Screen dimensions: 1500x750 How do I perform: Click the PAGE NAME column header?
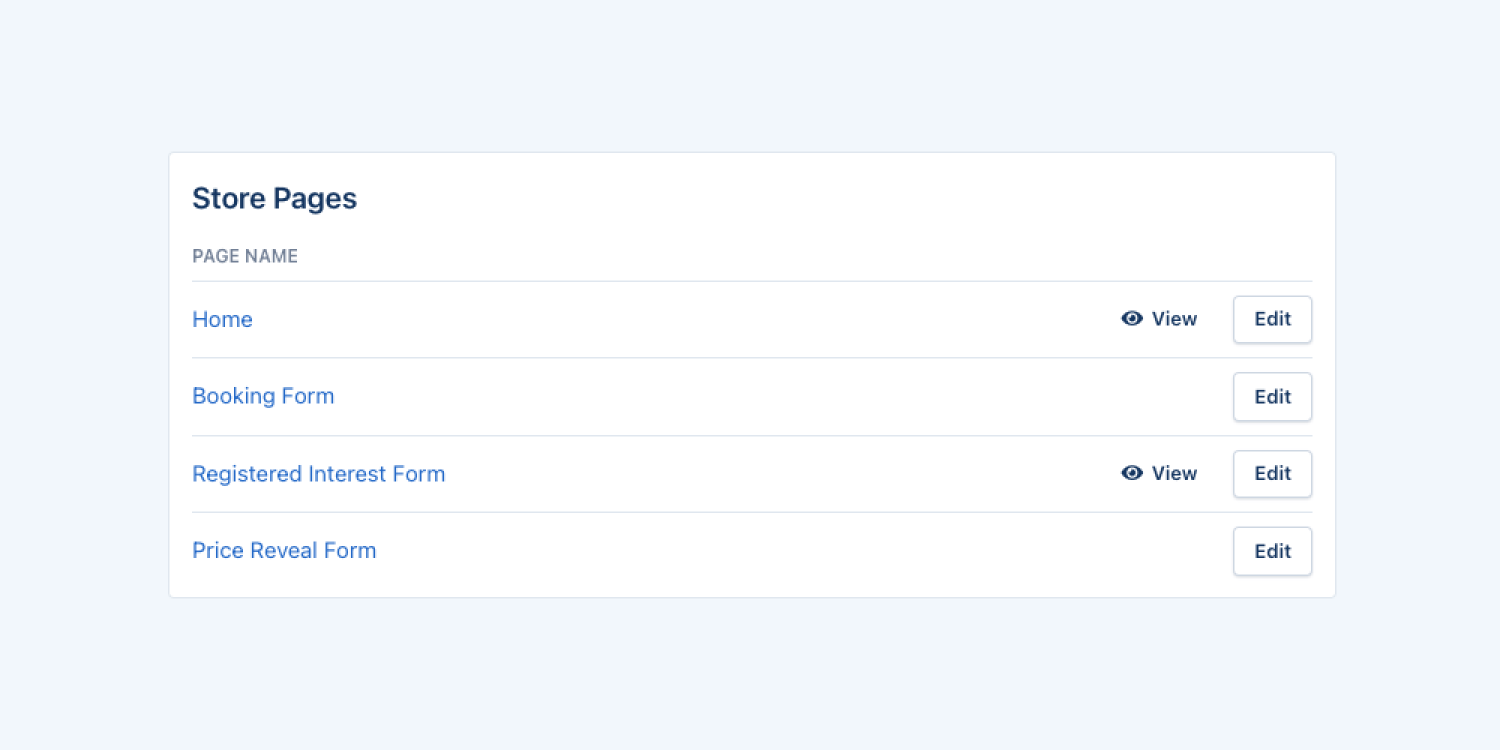point(245,256)
